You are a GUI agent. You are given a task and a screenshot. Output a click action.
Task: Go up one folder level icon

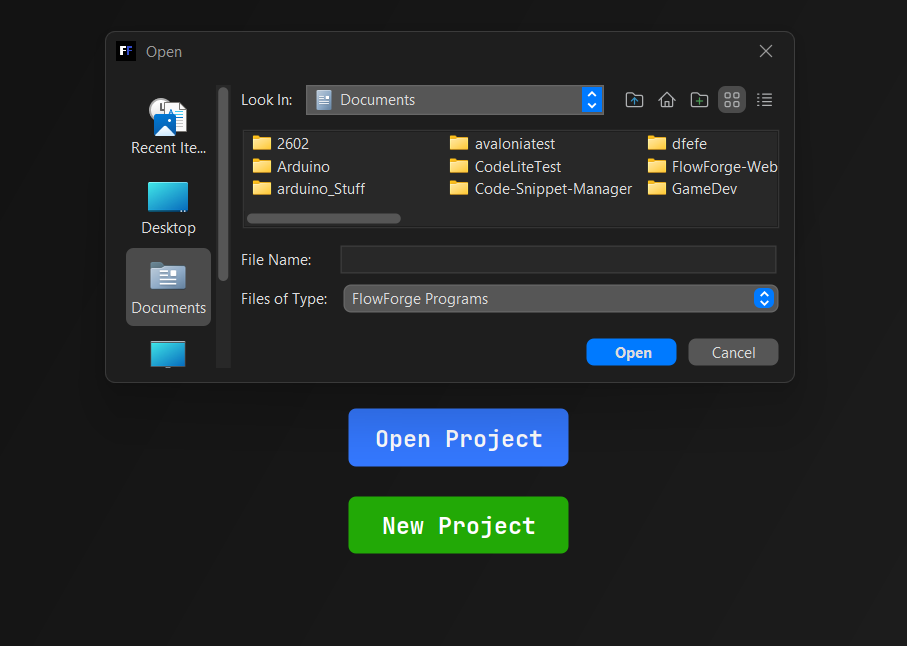point(634,100)
